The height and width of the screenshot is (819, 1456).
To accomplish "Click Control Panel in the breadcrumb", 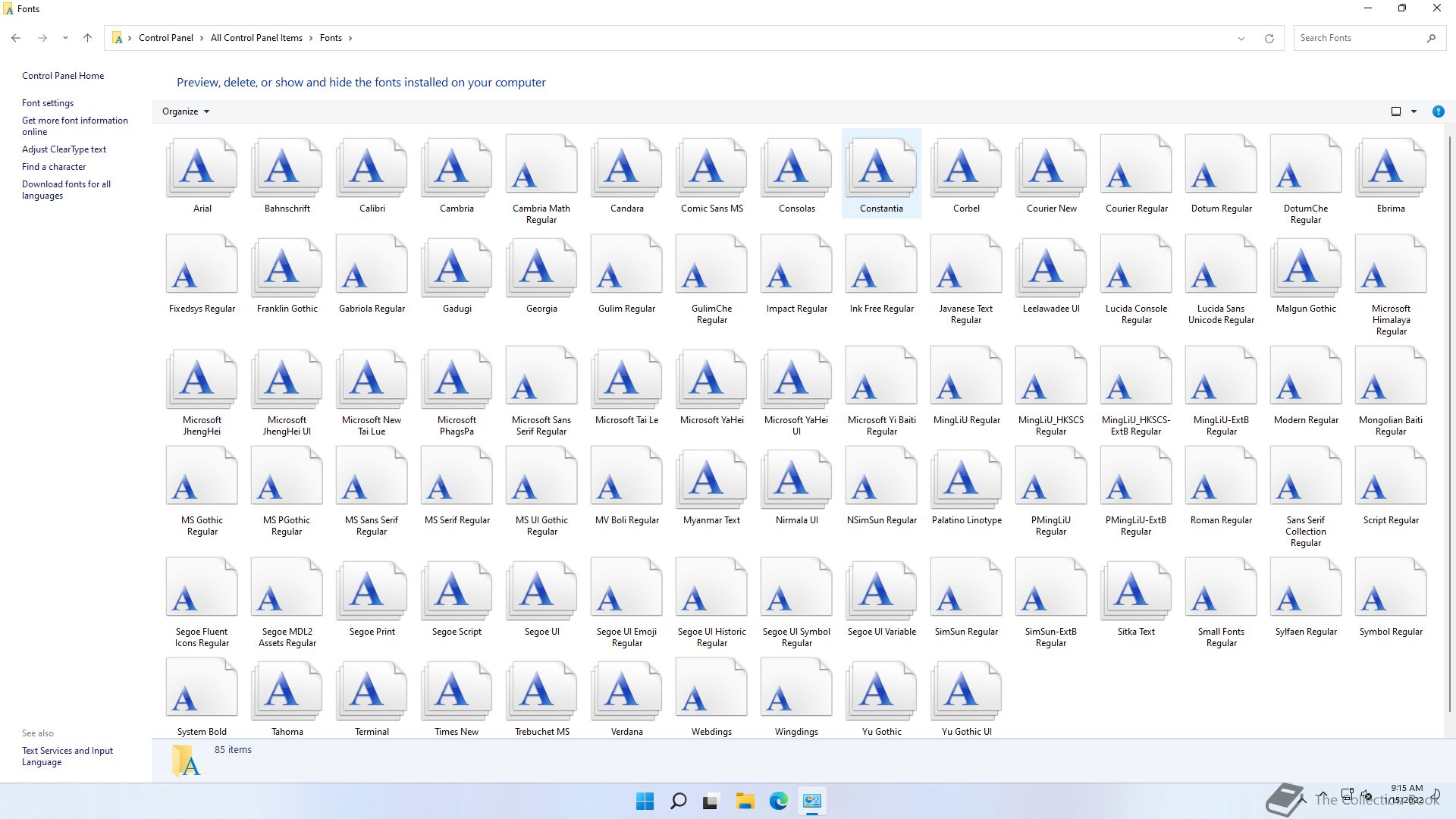I will pyautogui.click(x=165, y=38).
